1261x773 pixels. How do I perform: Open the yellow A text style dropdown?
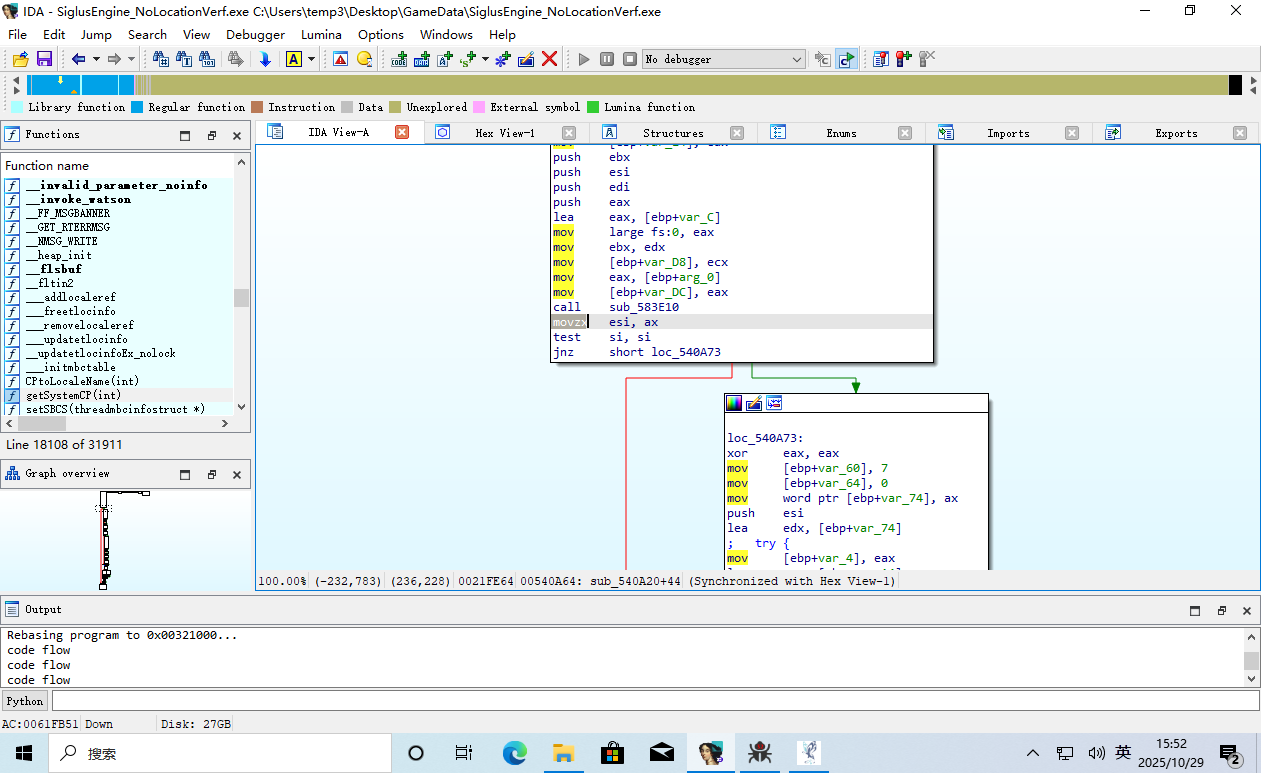point(311,59)
